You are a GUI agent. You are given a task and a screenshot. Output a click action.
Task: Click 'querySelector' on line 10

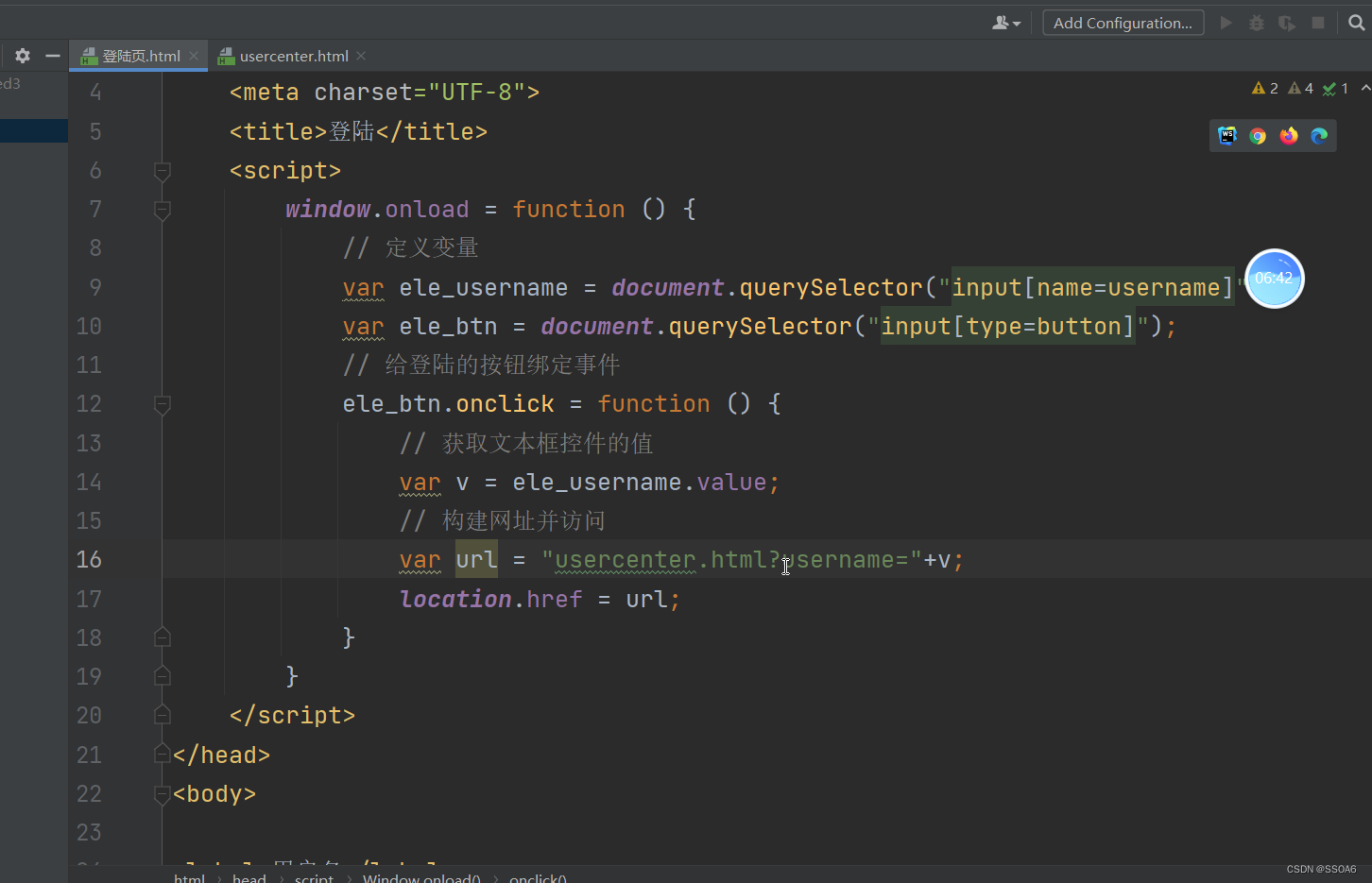click(x=761, y=327)
